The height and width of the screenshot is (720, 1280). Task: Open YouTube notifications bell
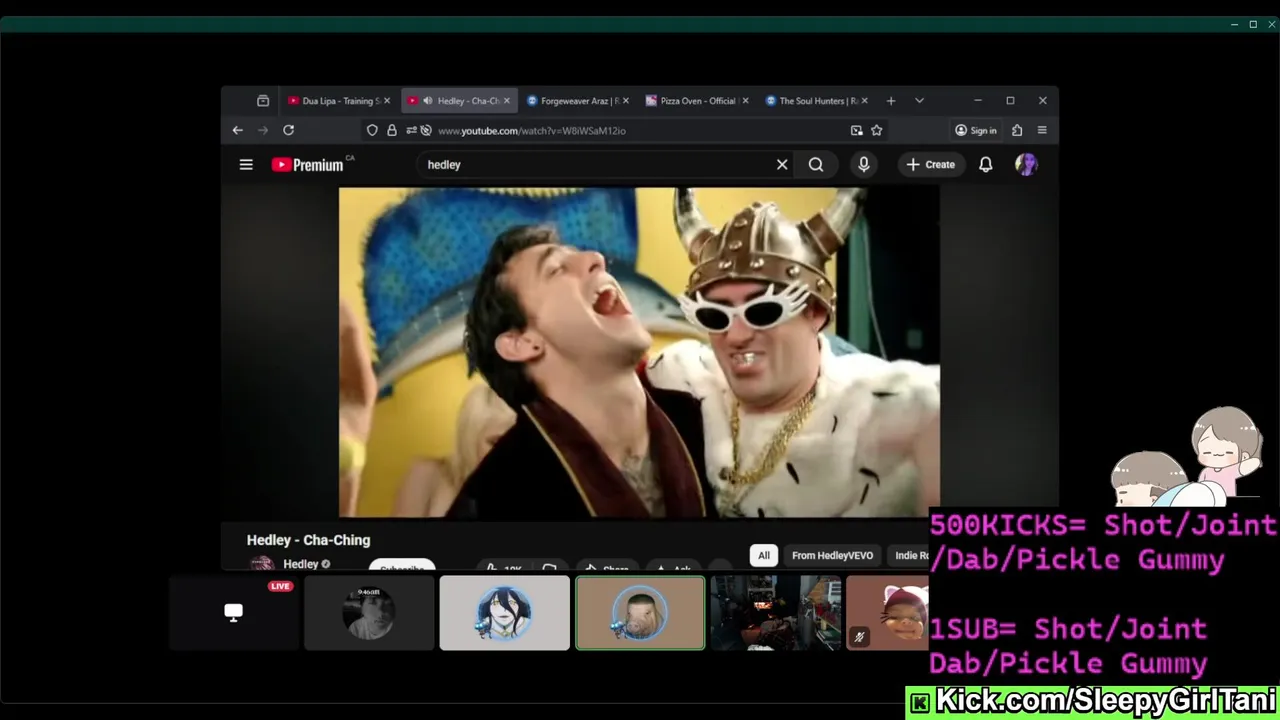click(986, 165)
